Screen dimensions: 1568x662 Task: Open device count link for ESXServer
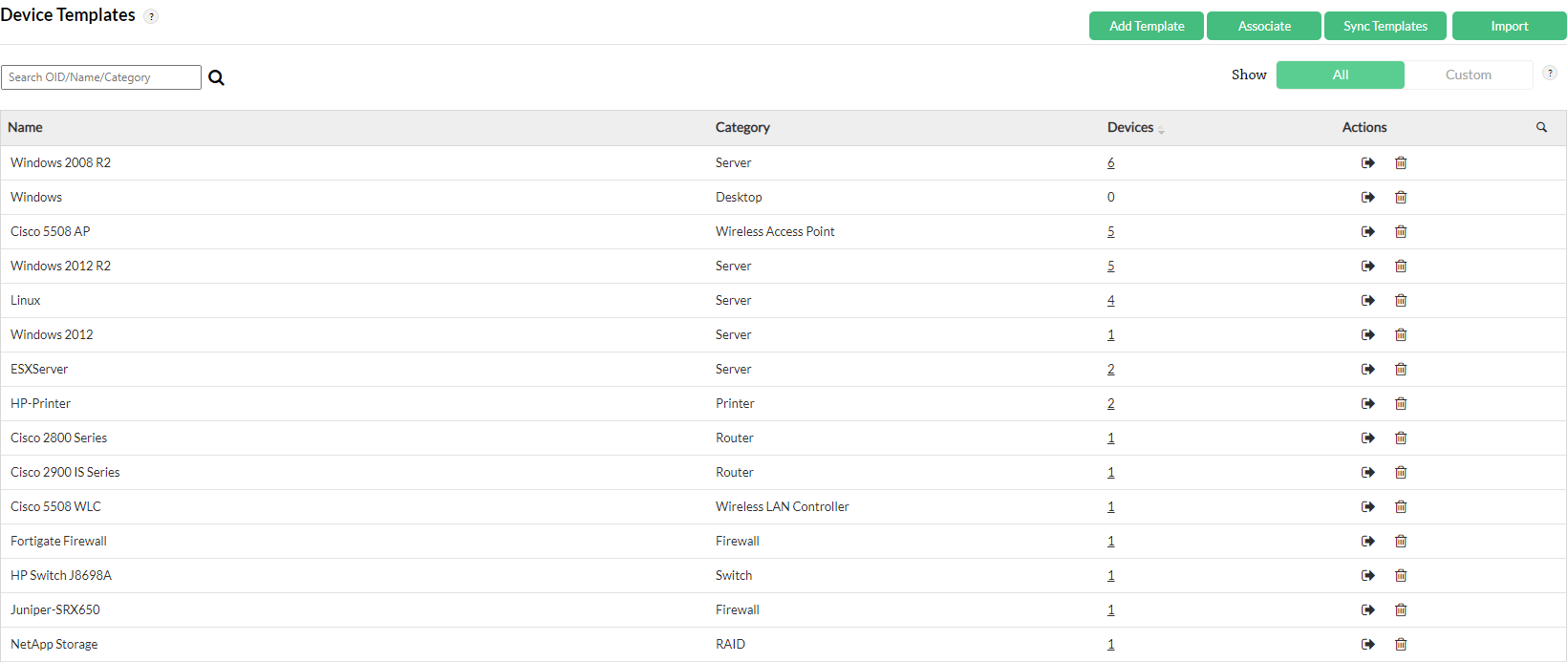coord(1111,369)
